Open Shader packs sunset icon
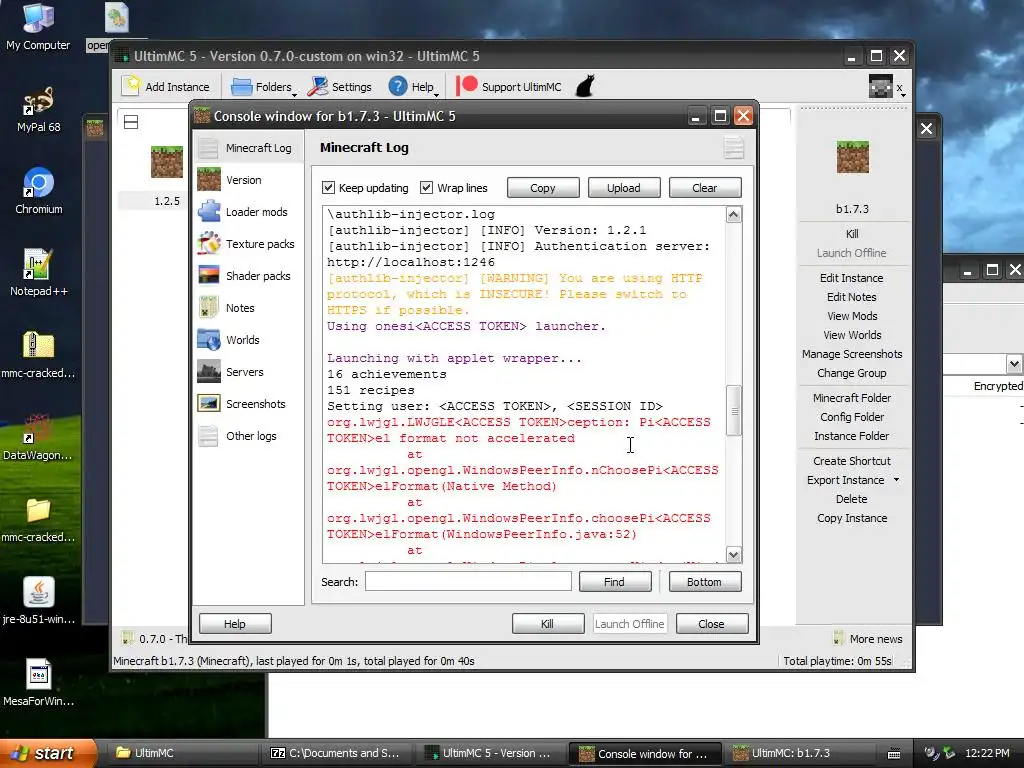 208,276
